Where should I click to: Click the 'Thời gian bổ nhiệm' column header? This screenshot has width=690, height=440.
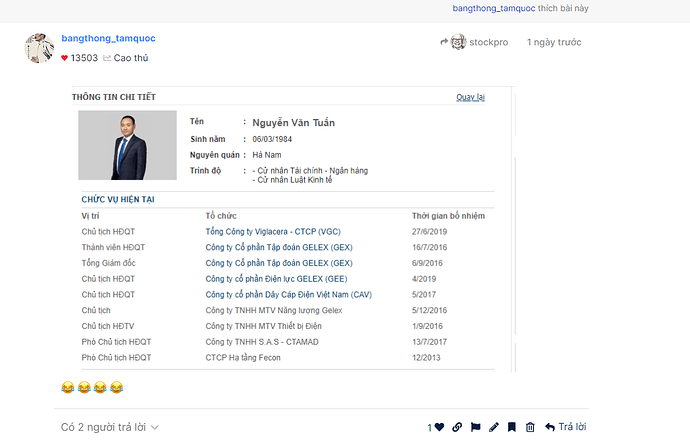coord(448,216)
